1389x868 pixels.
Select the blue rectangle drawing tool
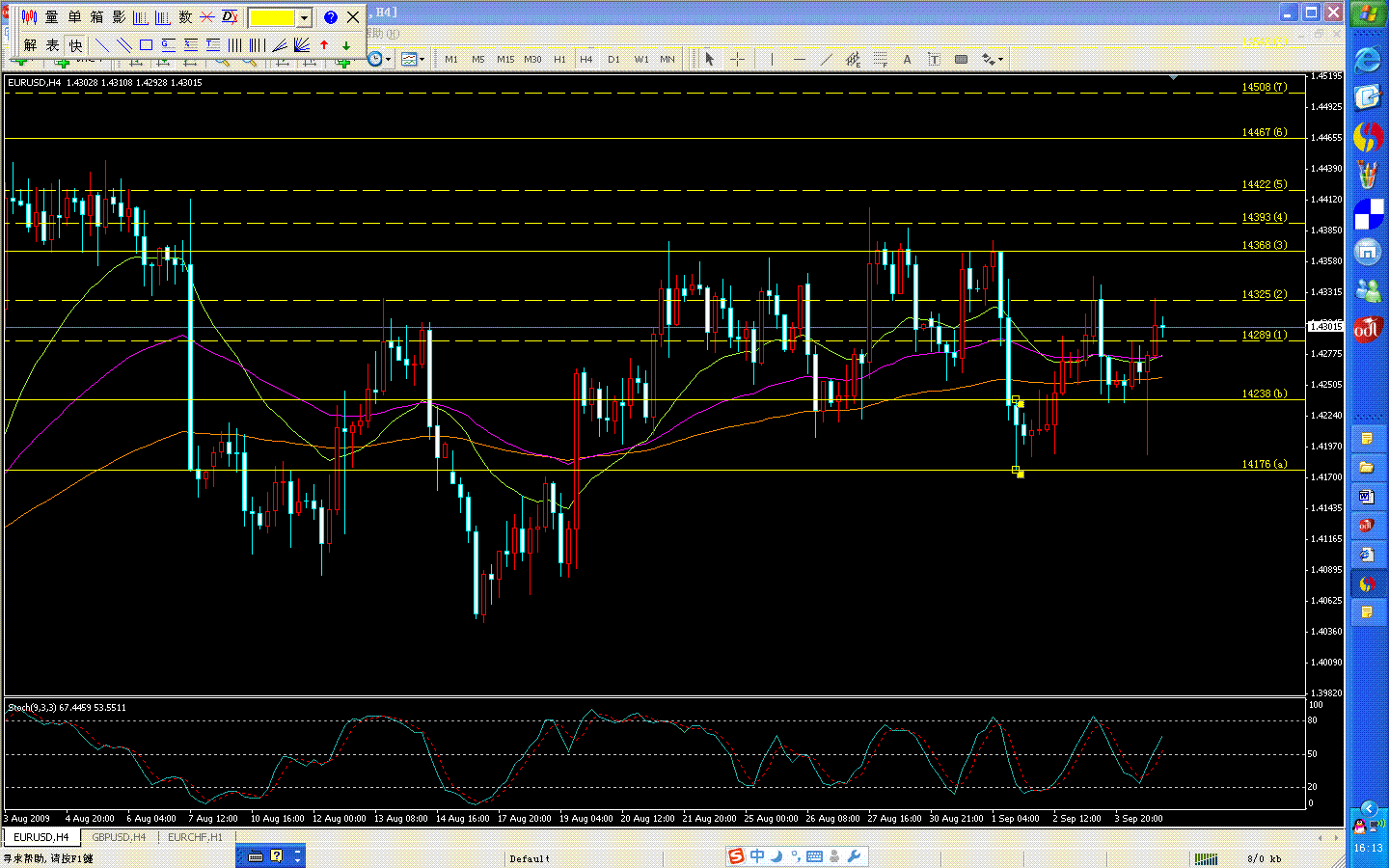[146, 45]
